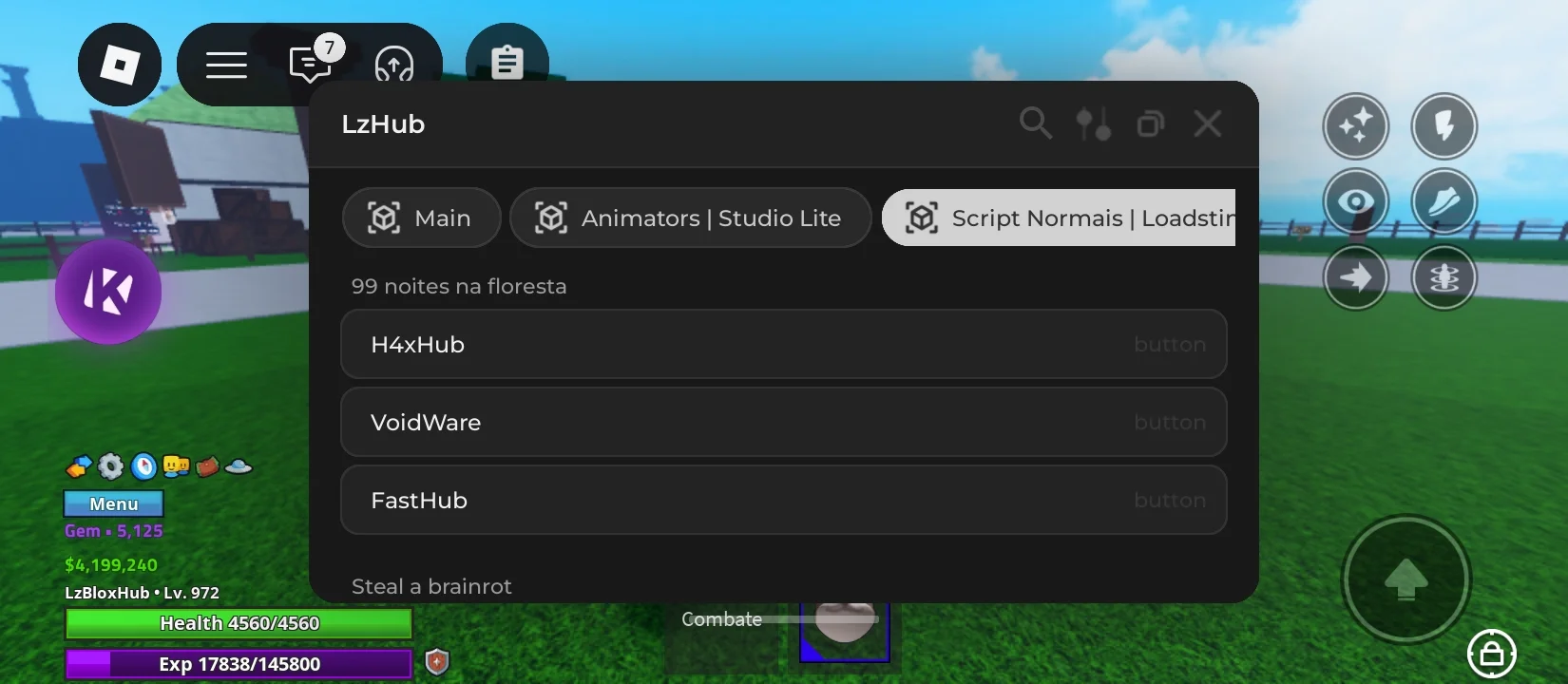Click the Gem 5,125 counter
The image size is (1568, 684).
coord(114,531)
